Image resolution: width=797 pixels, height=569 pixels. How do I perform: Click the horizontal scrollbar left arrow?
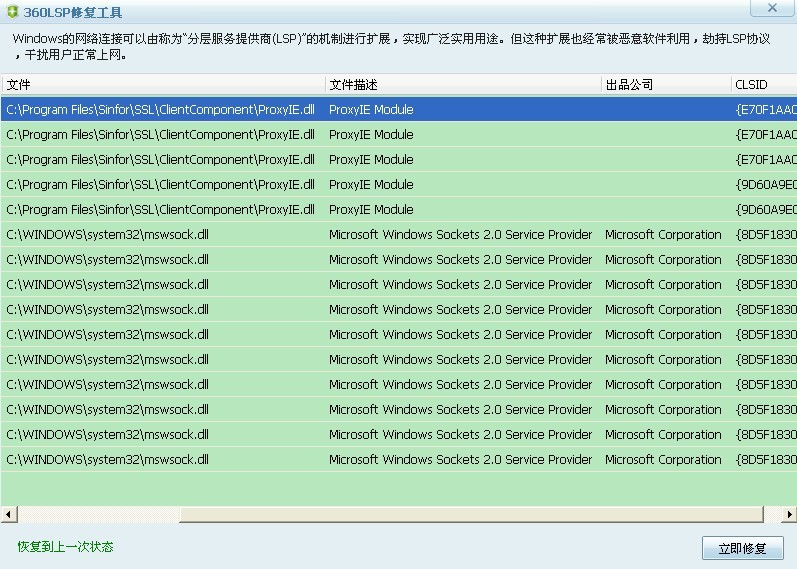tap(9, 514)
